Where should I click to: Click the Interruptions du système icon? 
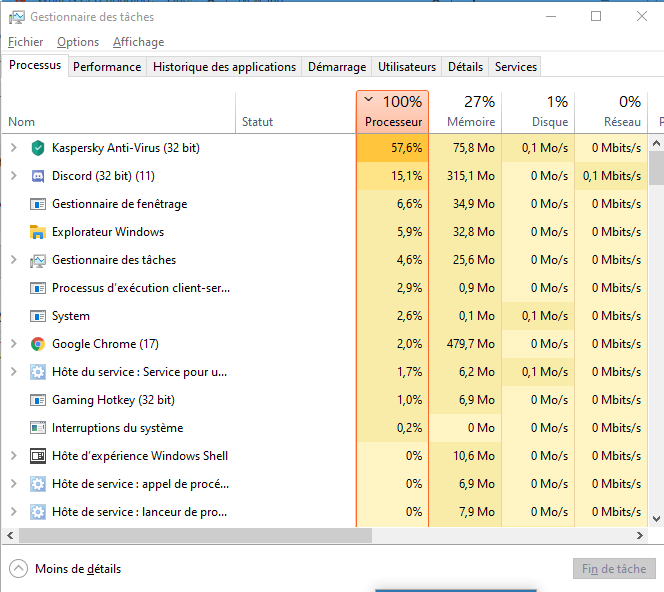[38, 428]
